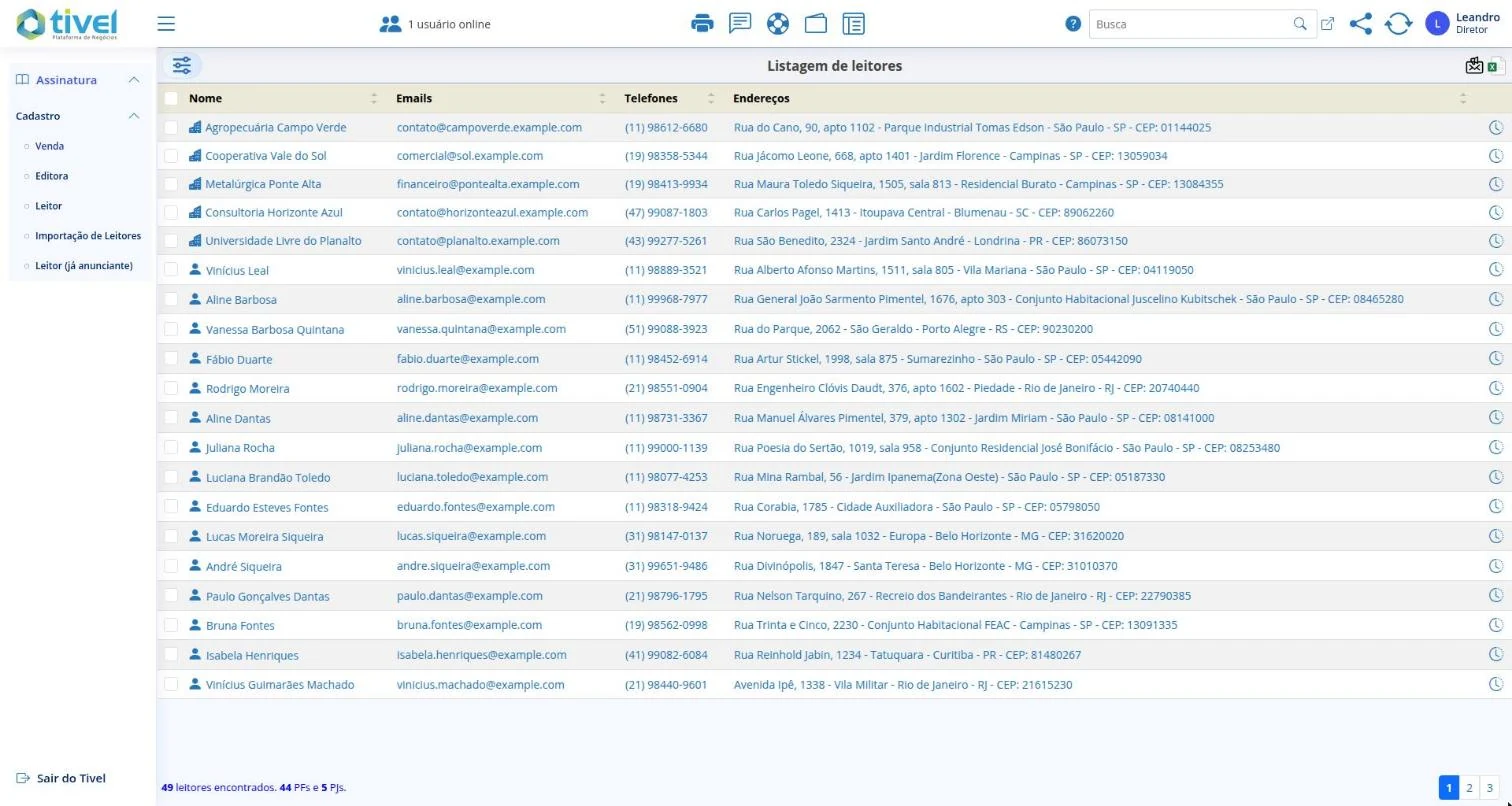Open in new window icon beside search
This screenshot has height=806, width=1512.
(x=1327, y=24)
